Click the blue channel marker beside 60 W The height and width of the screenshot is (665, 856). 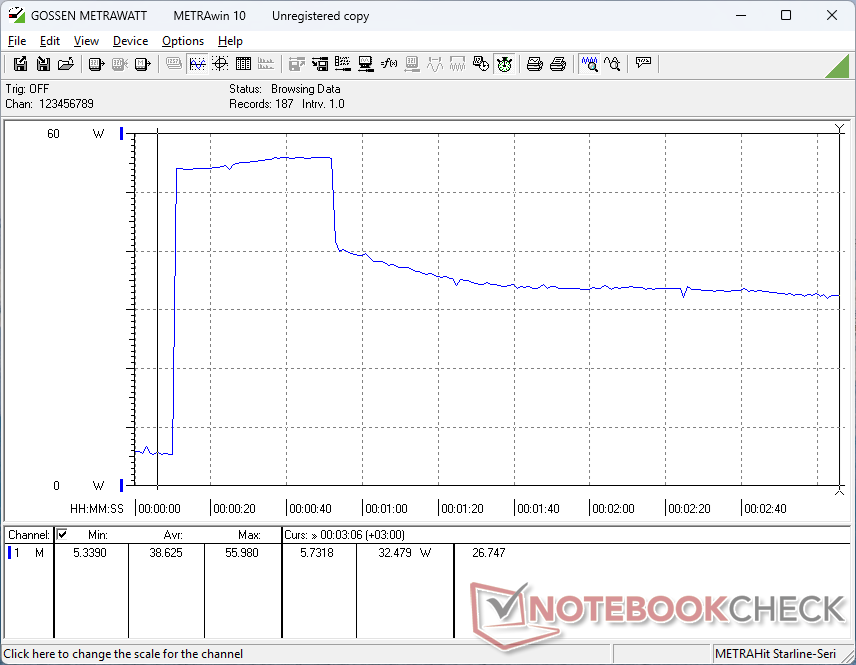[122, 133]
